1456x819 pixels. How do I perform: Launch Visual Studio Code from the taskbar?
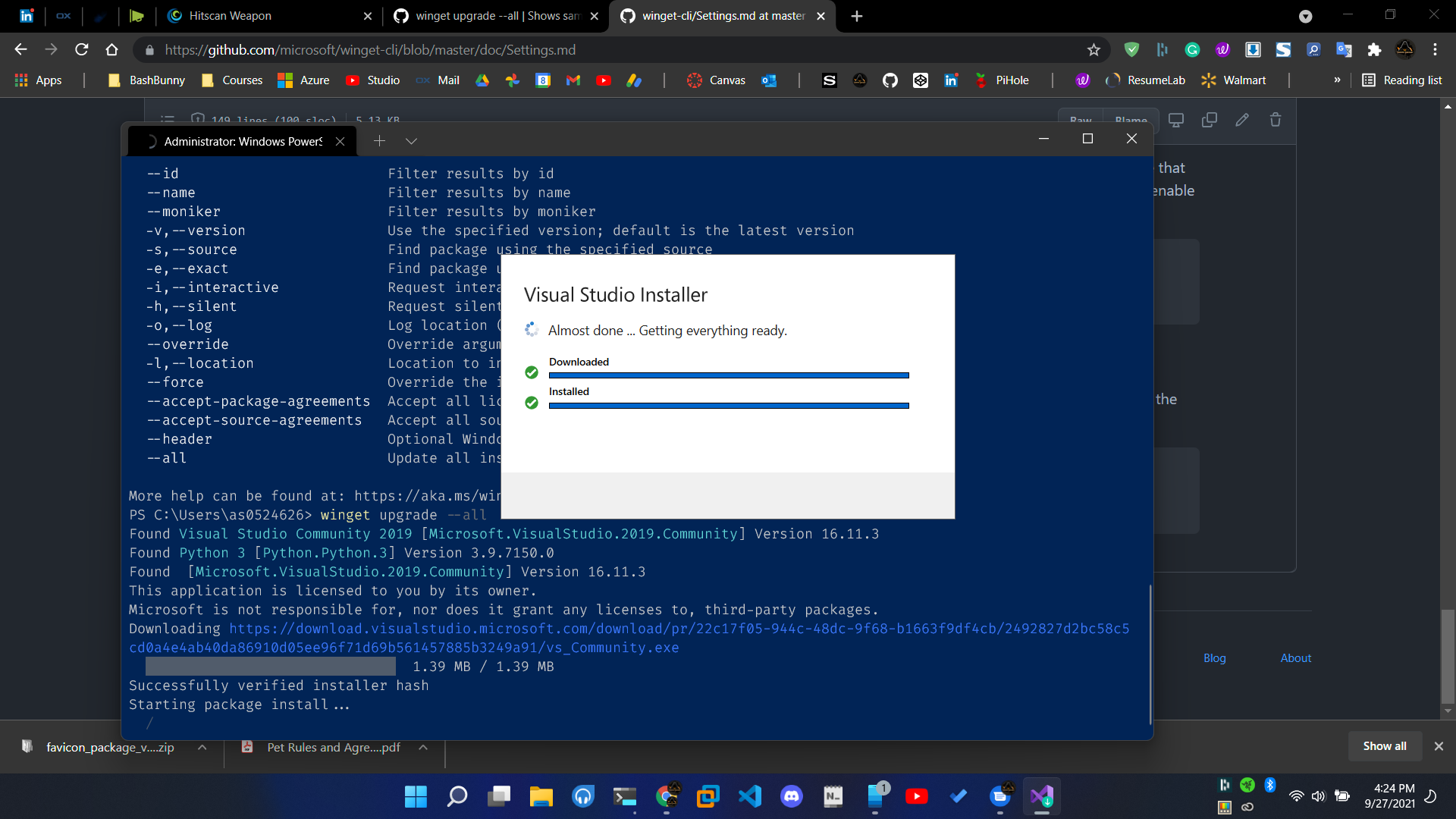(750, 796)
